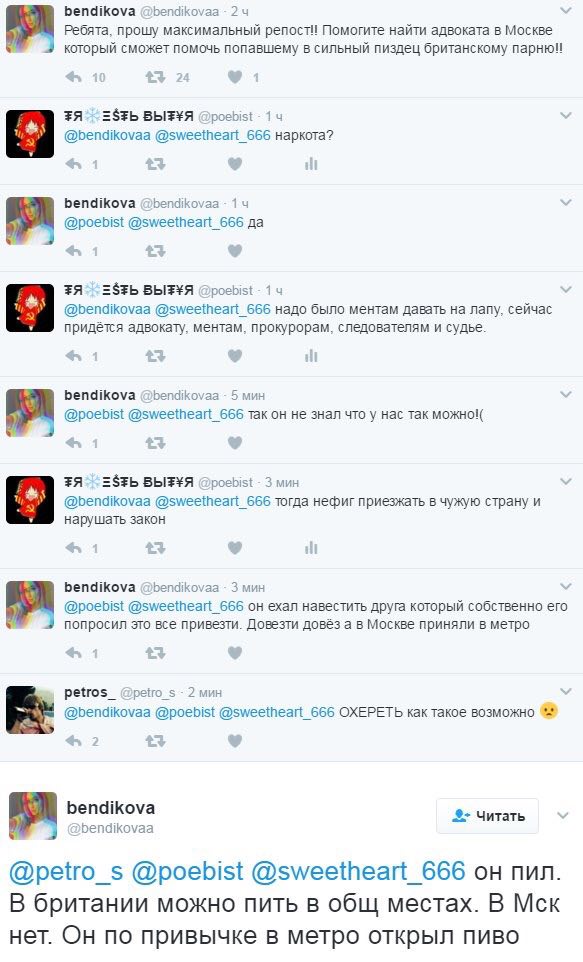
Task: Retweet the 'надо было ментам давать' tweet
Action: (x=155, y=356)
